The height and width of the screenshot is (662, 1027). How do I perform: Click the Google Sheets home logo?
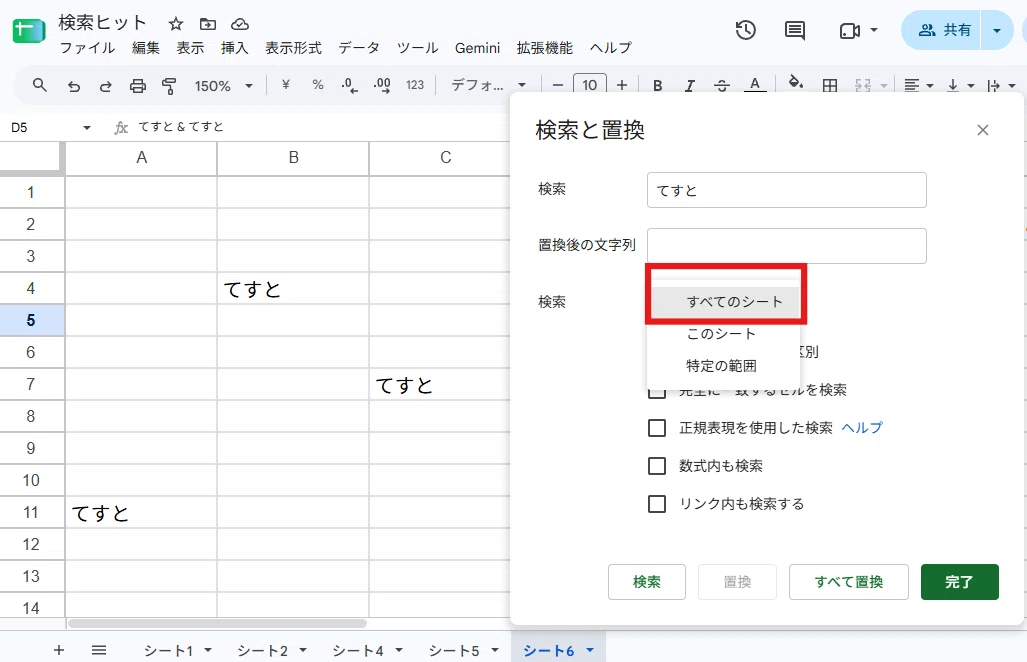point(29,31)
